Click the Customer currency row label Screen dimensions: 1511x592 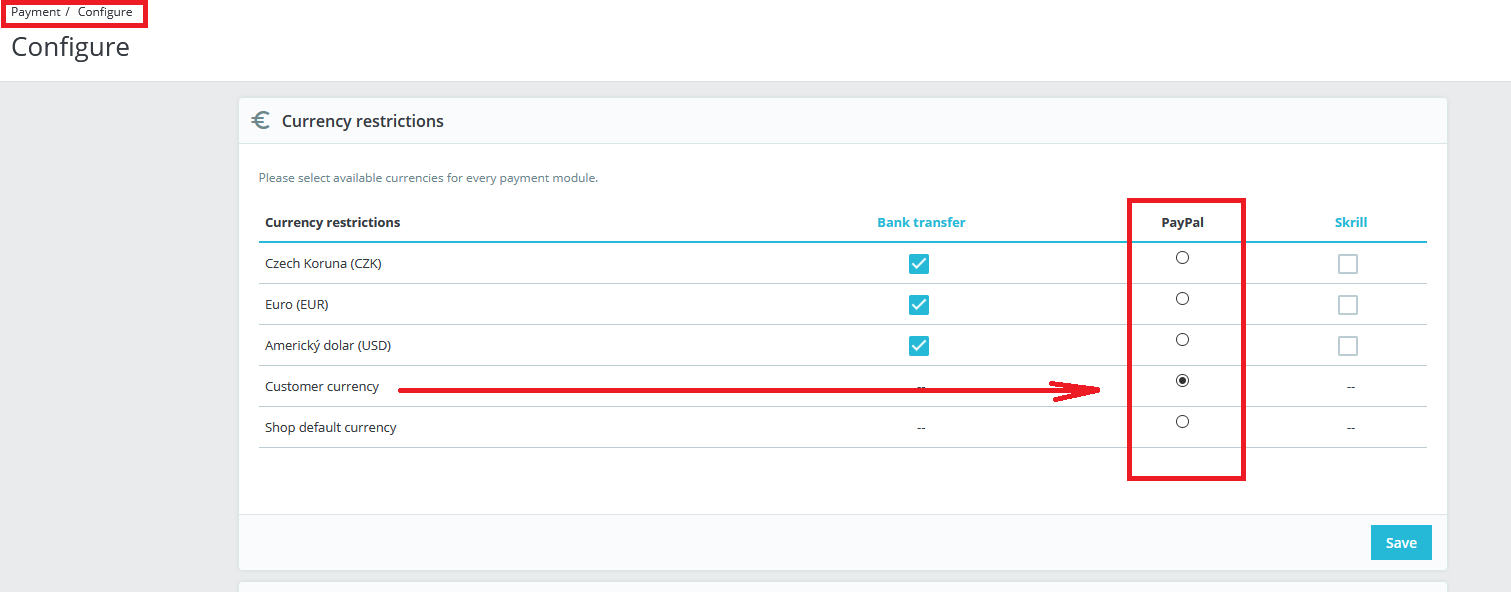(x=322, y=387)
